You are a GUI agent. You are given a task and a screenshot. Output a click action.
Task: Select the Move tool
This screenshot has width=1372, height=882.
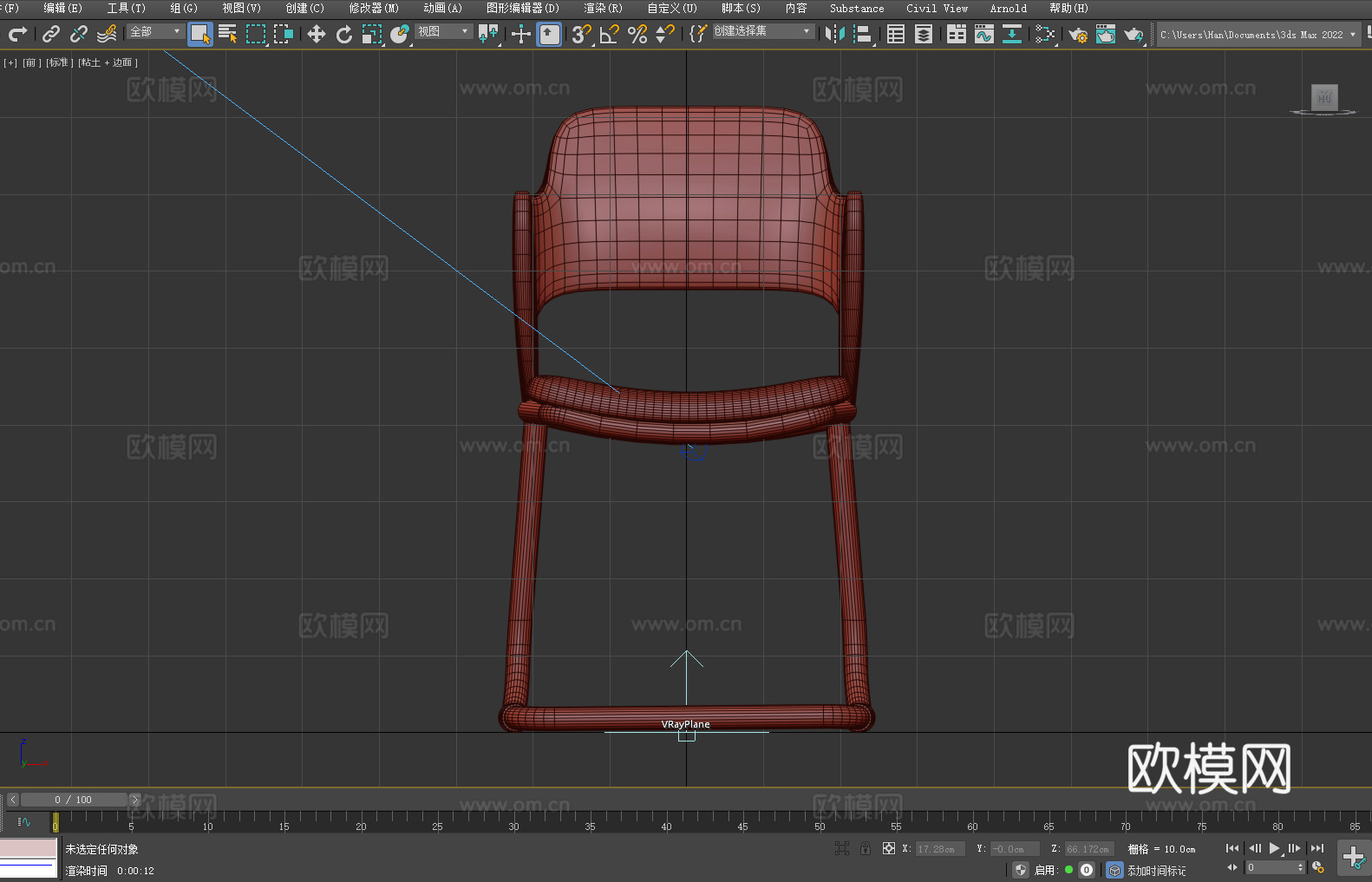317,34
